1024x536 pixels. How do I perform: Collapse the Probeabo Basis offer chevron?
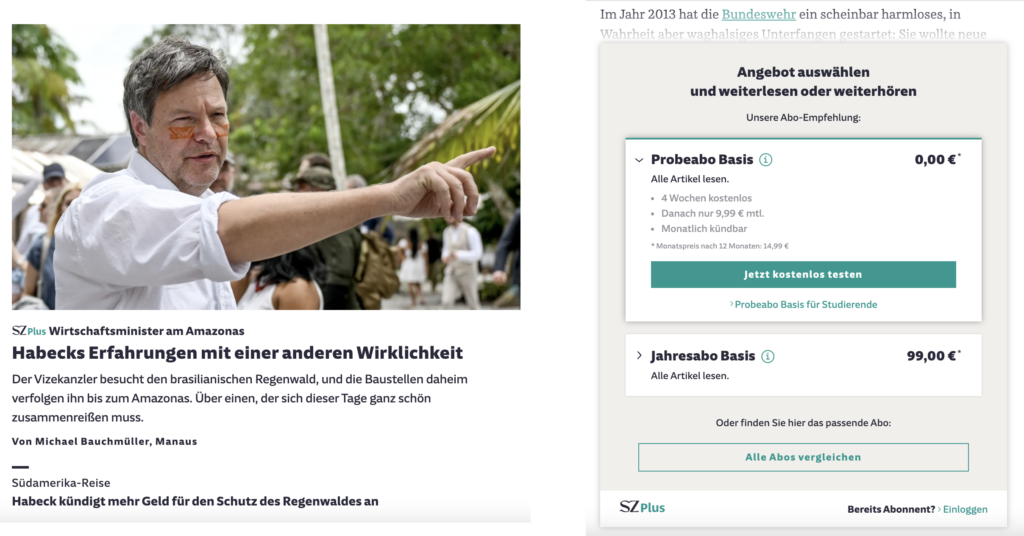pyautogui.click(x=639, y=160)
